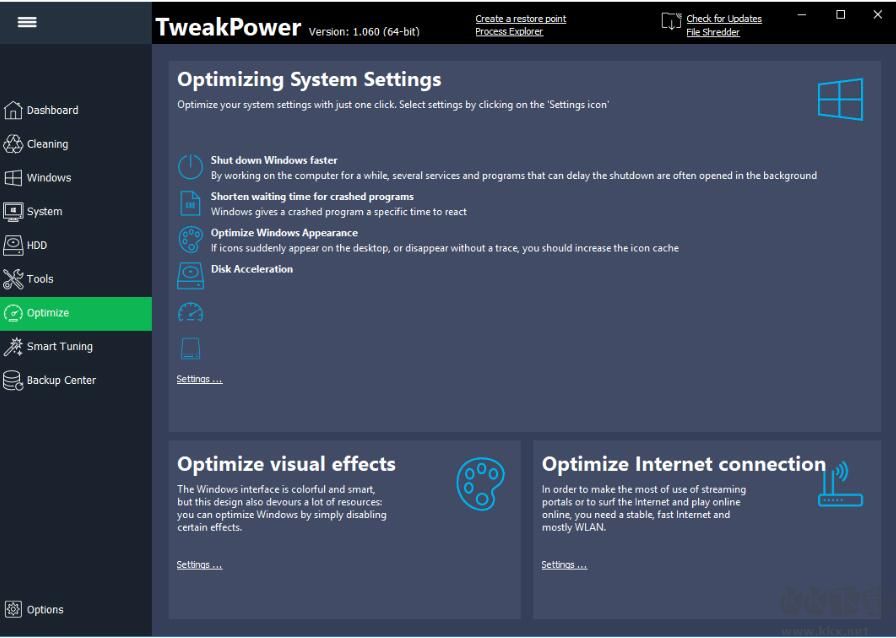
Task: Open Settings under Optimize visual effects
Action: pyautogui.click(x=198, y=564)
